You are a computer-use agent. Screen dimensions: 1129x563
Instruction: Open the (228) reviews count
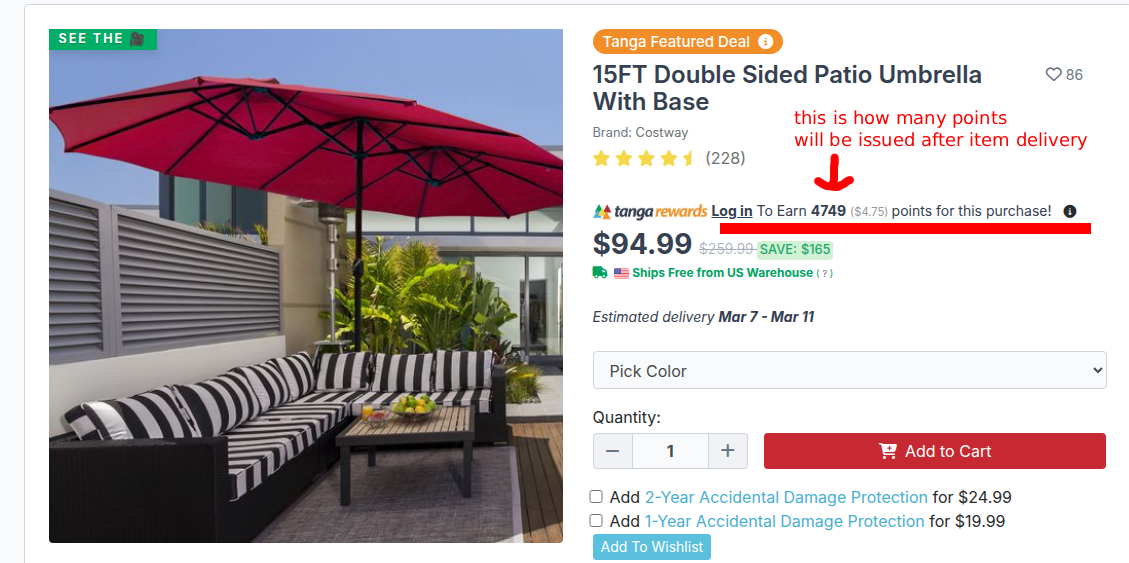click(x=725, y=158)
